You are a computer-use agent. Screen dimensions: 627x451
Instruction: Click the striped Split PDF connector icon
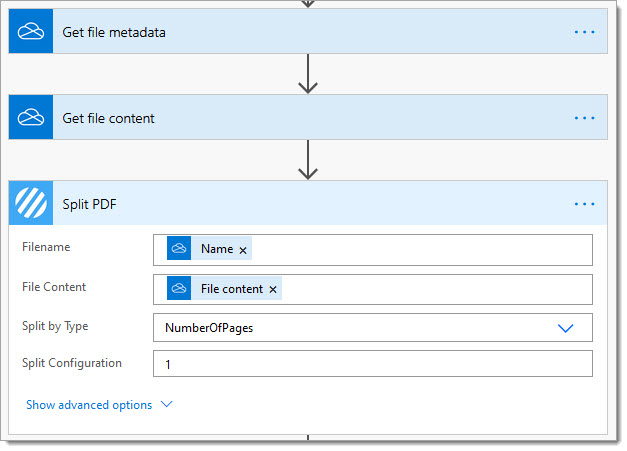tap(31, 203)
